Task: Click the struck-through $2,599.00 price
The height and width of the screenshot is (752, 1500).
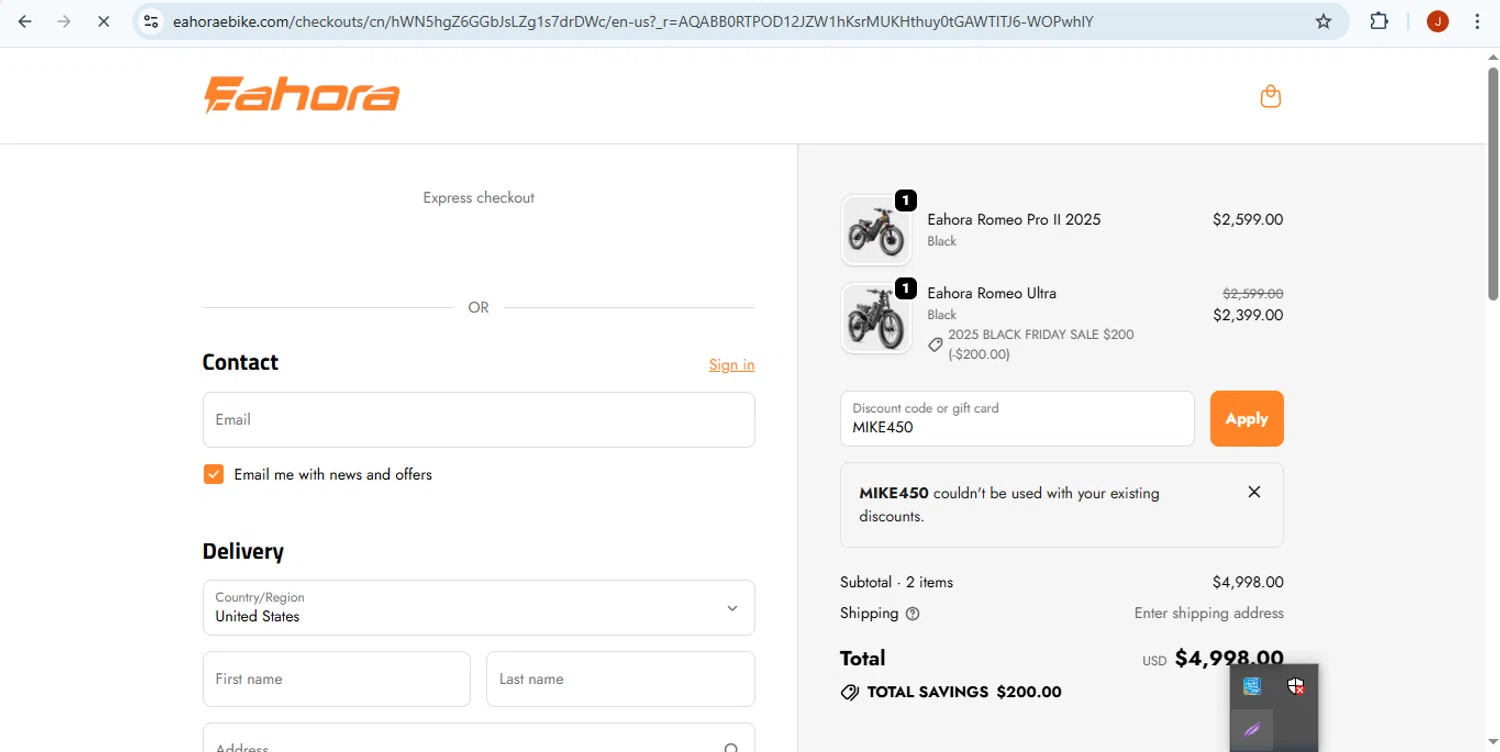Action: click(1253, 294)
